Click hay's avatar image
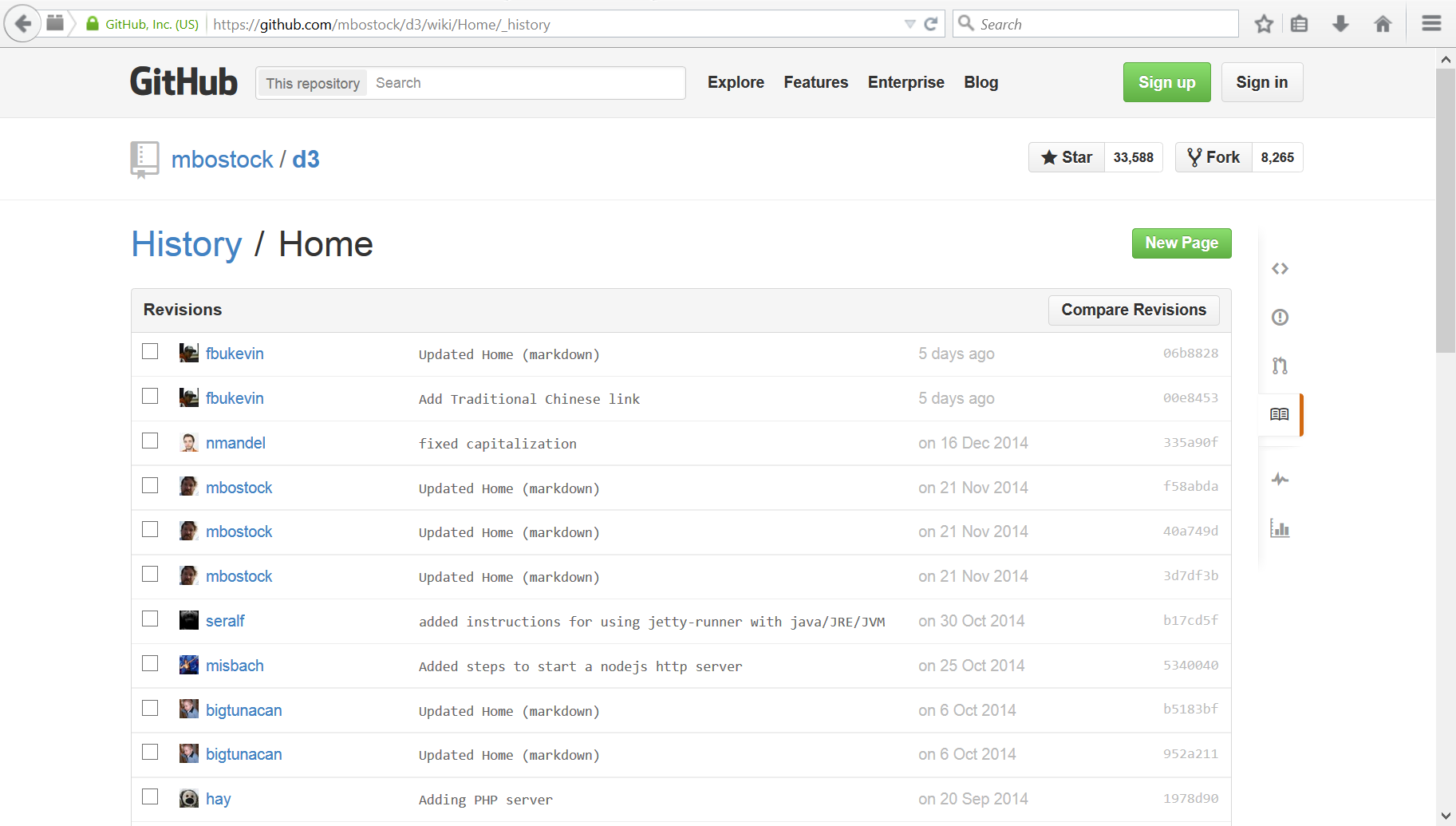The height and width of the screenshot is (826, 1456). [189, 798]
